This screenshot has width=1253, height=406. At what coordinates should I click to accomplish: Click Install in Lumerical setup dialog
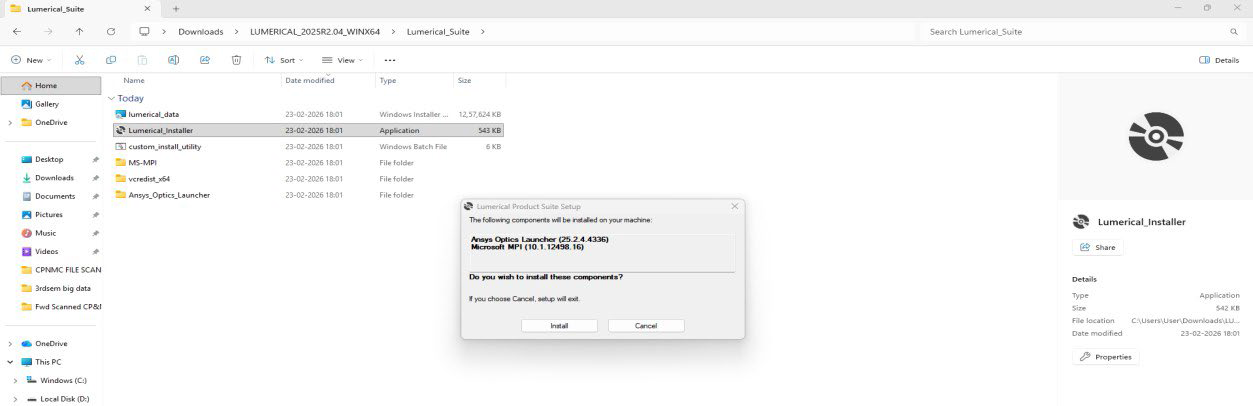(x=559, y=326)
